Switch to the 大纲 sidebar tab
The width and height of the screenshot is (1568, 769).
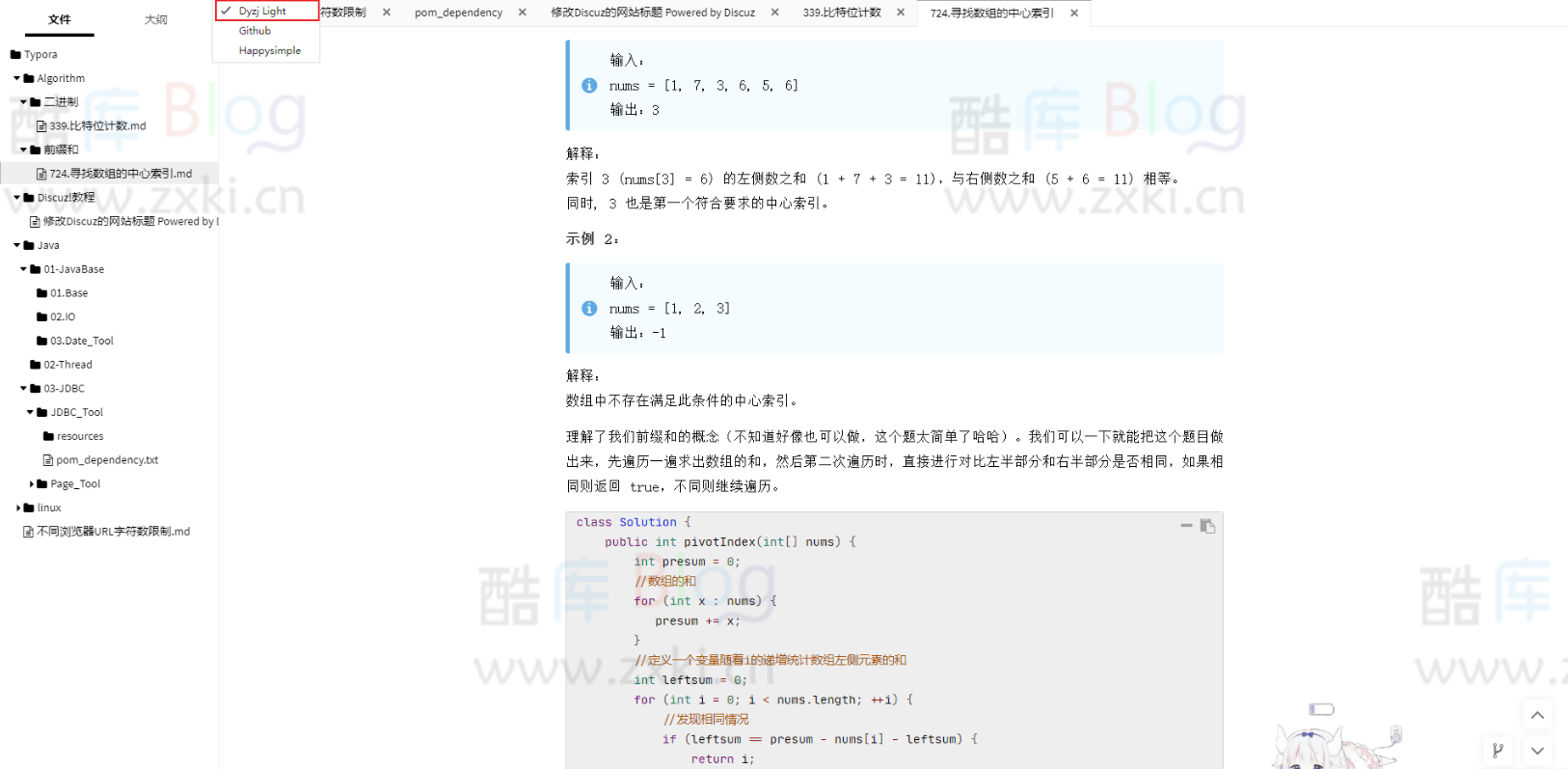click(155, 19)
